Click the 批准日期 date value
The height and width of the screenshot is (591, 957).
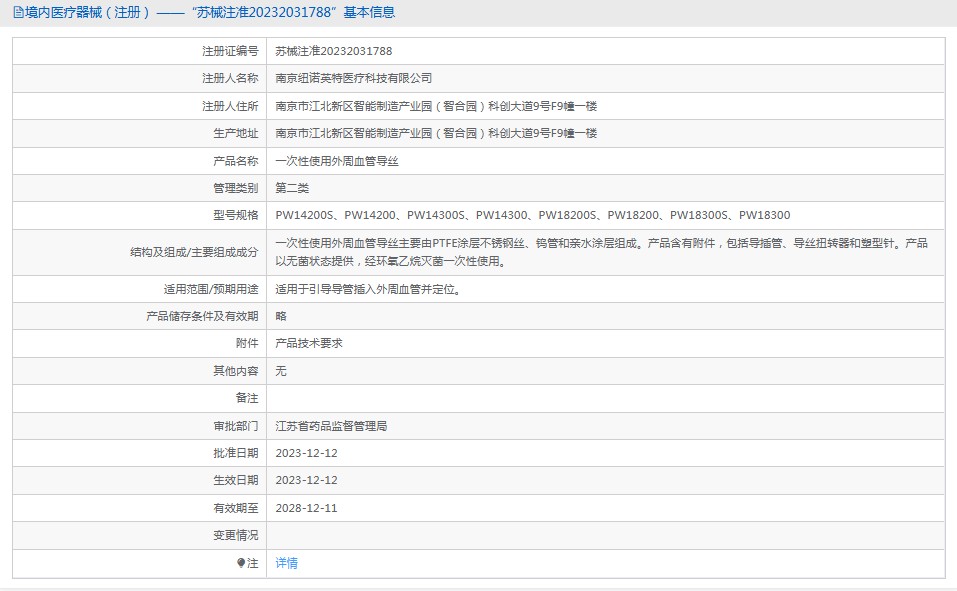[x=306, y=453]
